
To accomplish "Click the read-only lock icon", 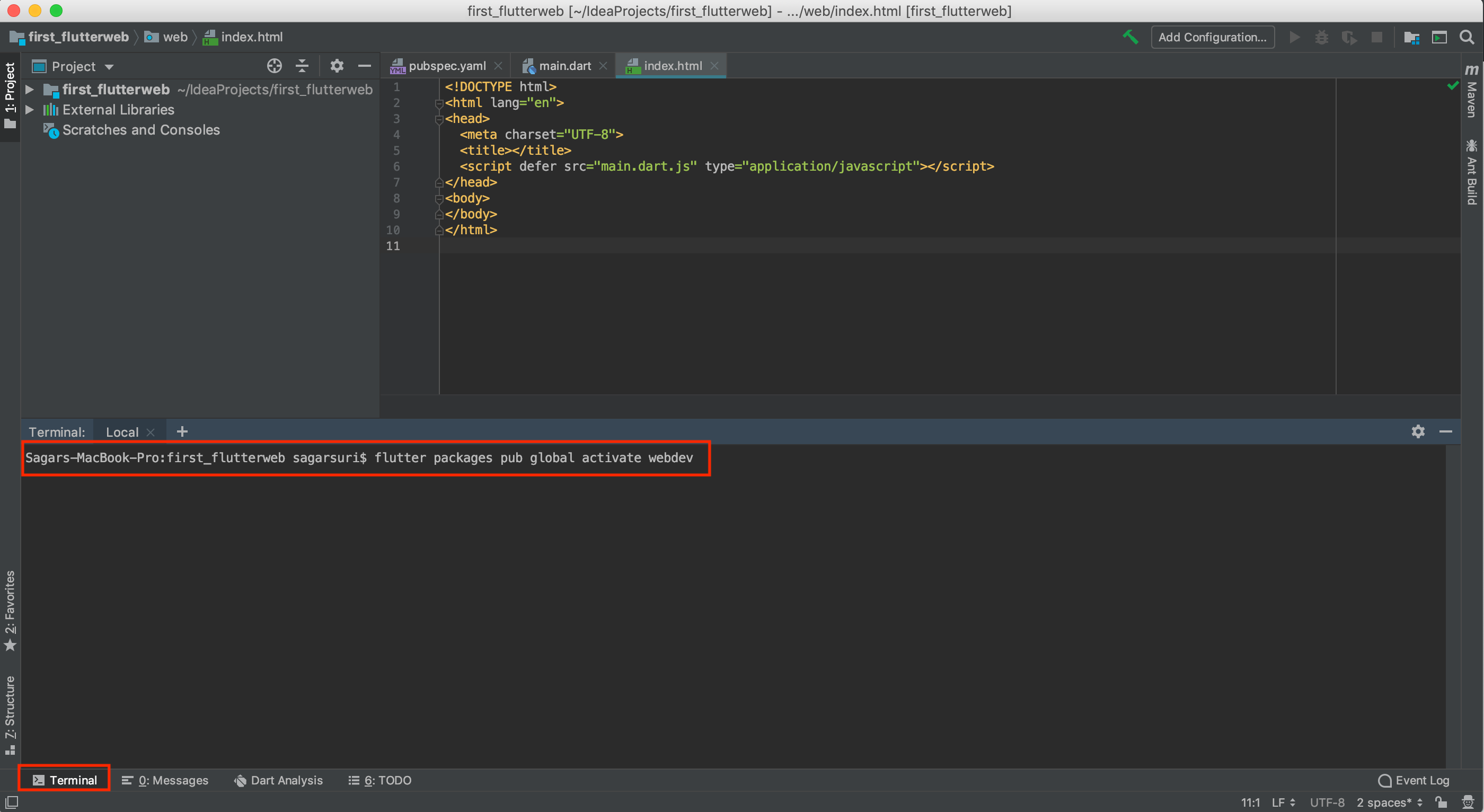I will pos(1441,801).
